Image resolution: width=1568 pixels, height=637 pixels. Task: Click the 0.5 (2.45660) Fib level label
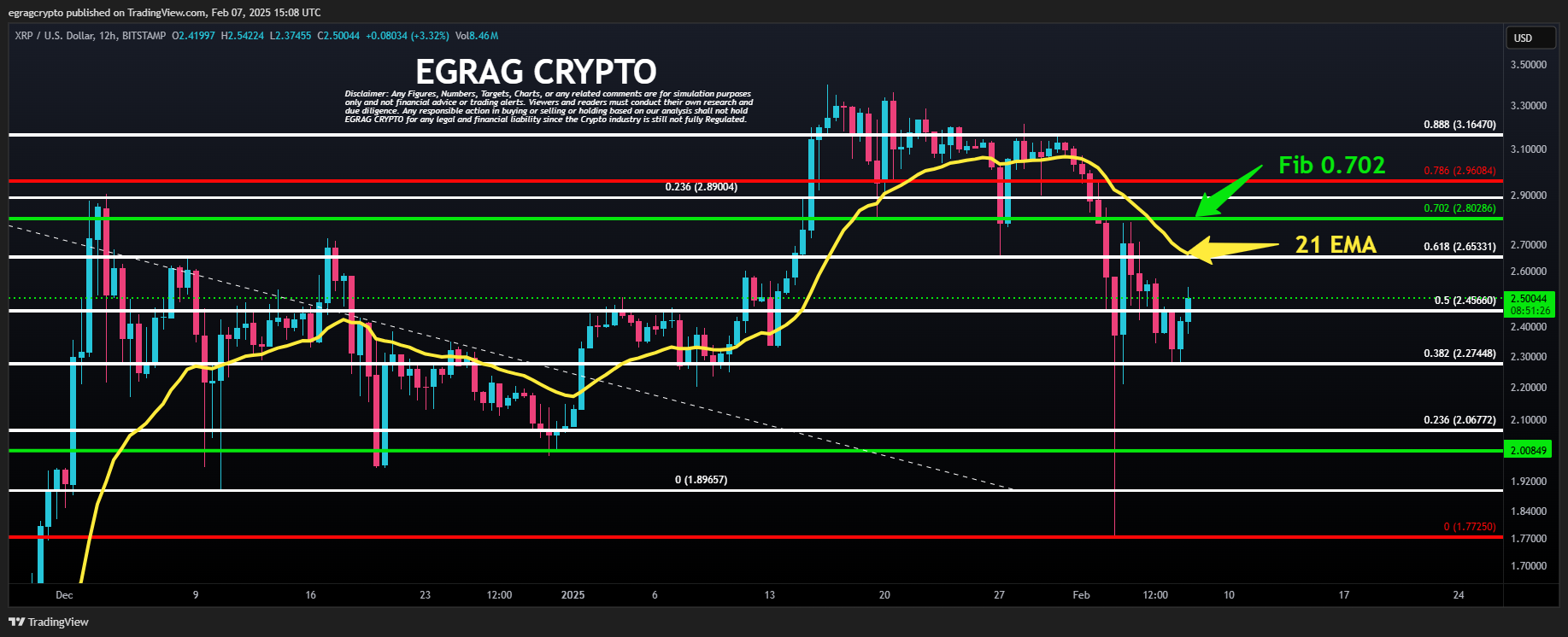[x=1465, y=301]
